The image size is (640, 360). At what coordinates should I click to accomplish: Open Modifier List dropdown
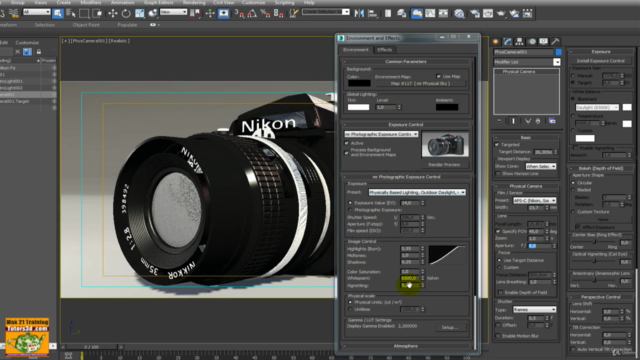[x=527, y=62]
